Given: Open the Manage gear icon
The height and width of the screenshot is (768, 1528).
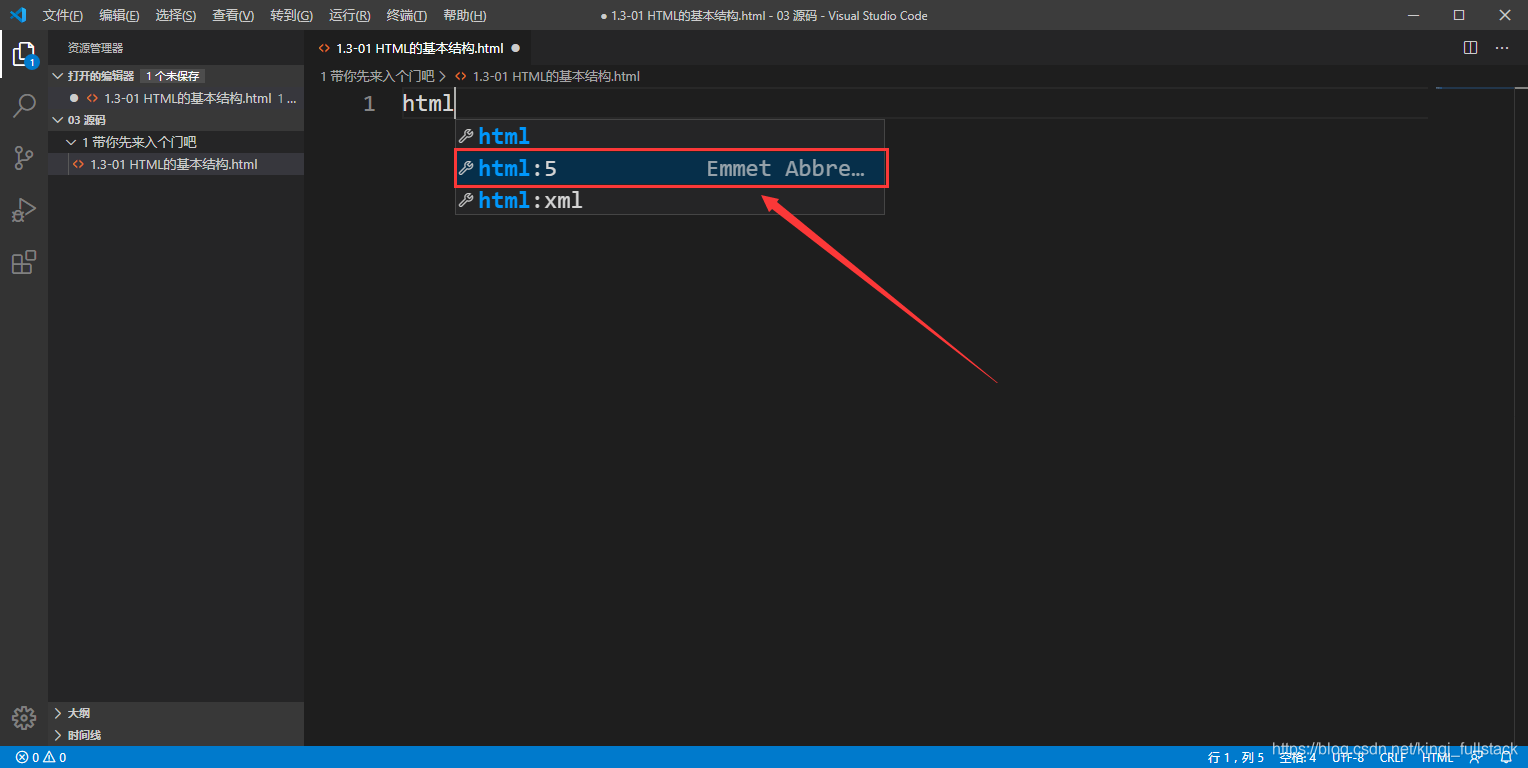Looking at the screenshot, I should point(24,717).
